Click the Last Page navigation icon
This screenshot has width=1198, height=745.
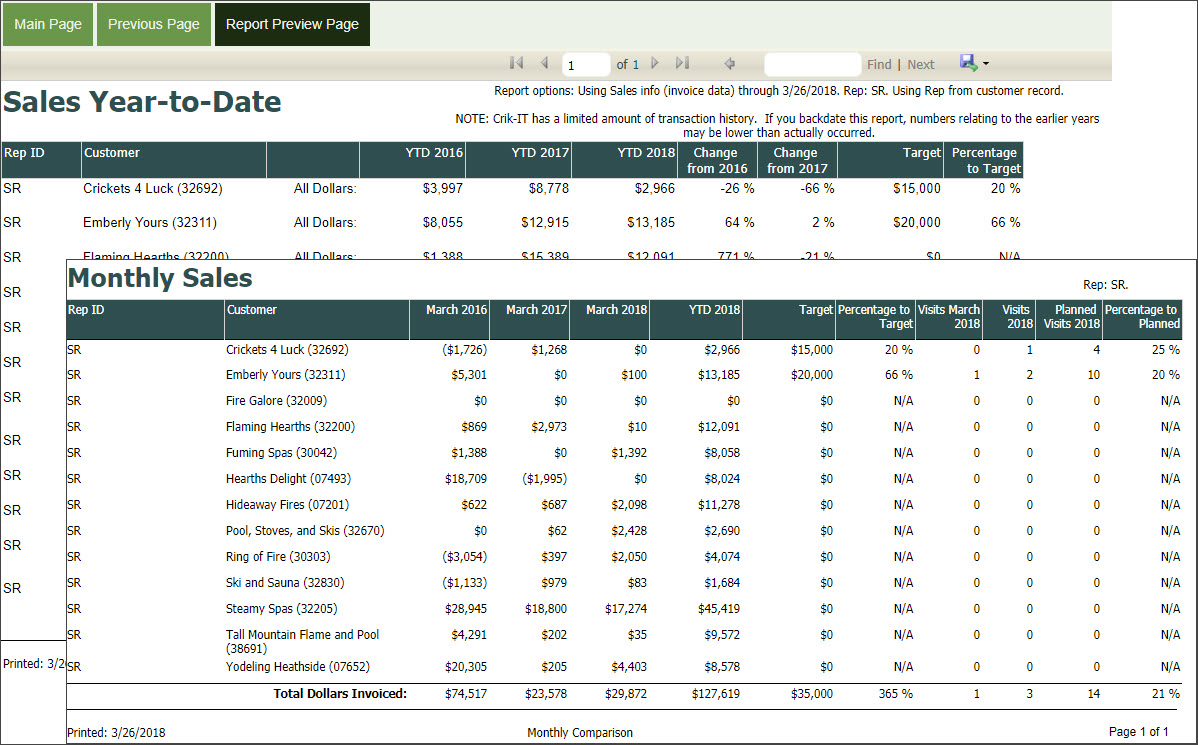pos(681,63)
